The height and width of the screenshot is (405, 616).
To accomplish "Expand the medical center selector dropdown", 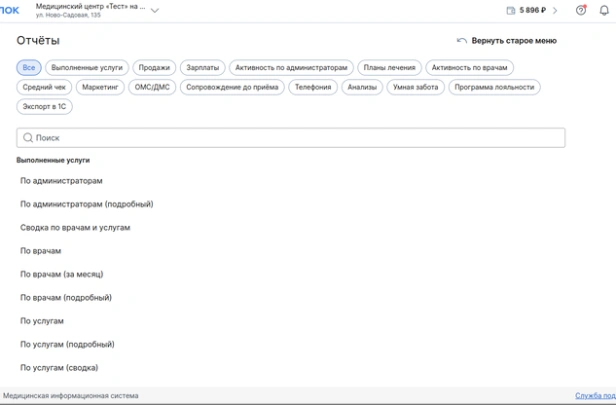I will click(x=154, y=10).
